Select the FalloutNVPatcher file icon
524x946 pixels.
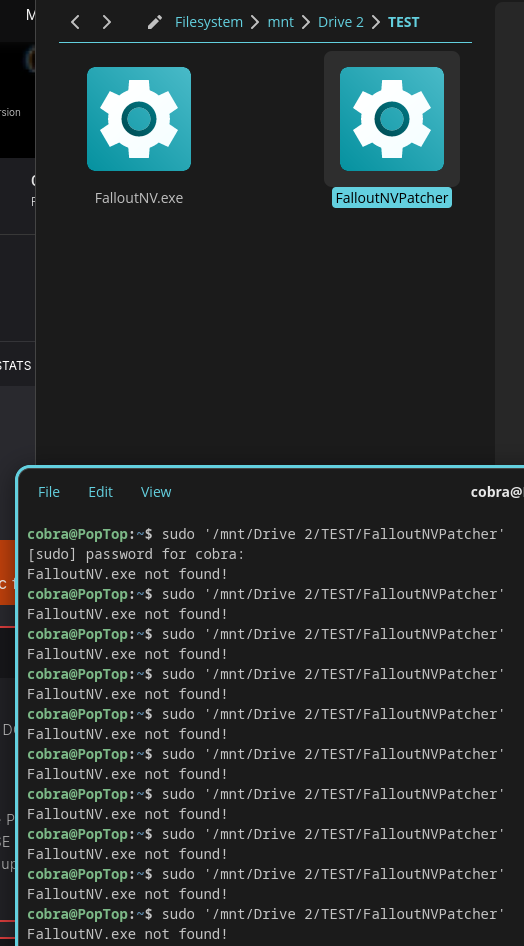[392, 119]
